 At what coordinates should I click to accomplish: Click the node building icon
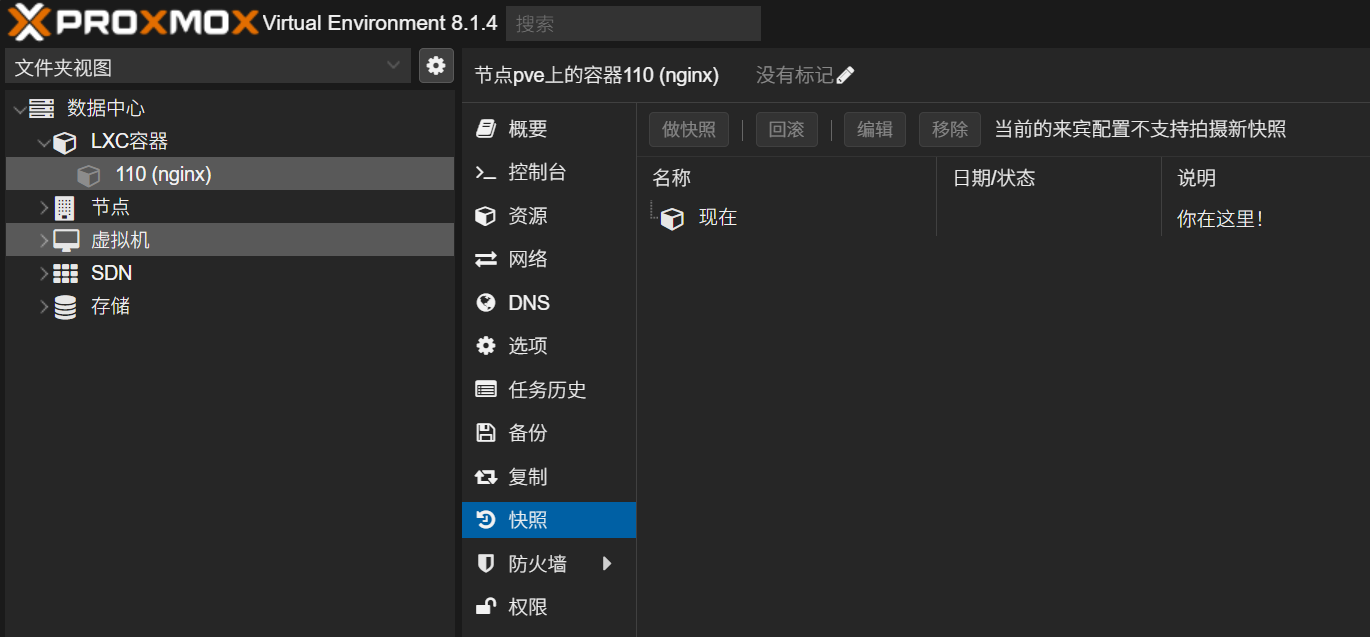click(x=65, y=207)
